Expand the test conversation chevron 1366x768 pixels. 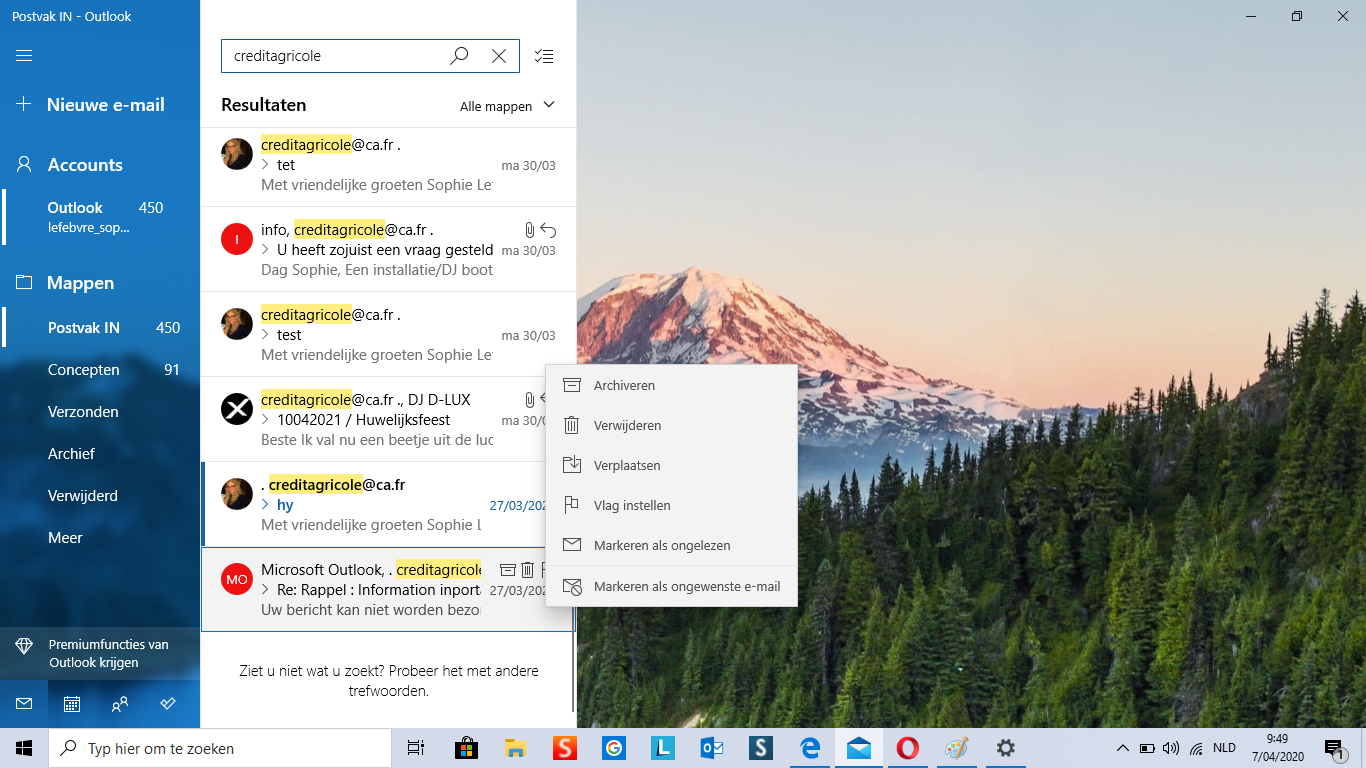265,335
